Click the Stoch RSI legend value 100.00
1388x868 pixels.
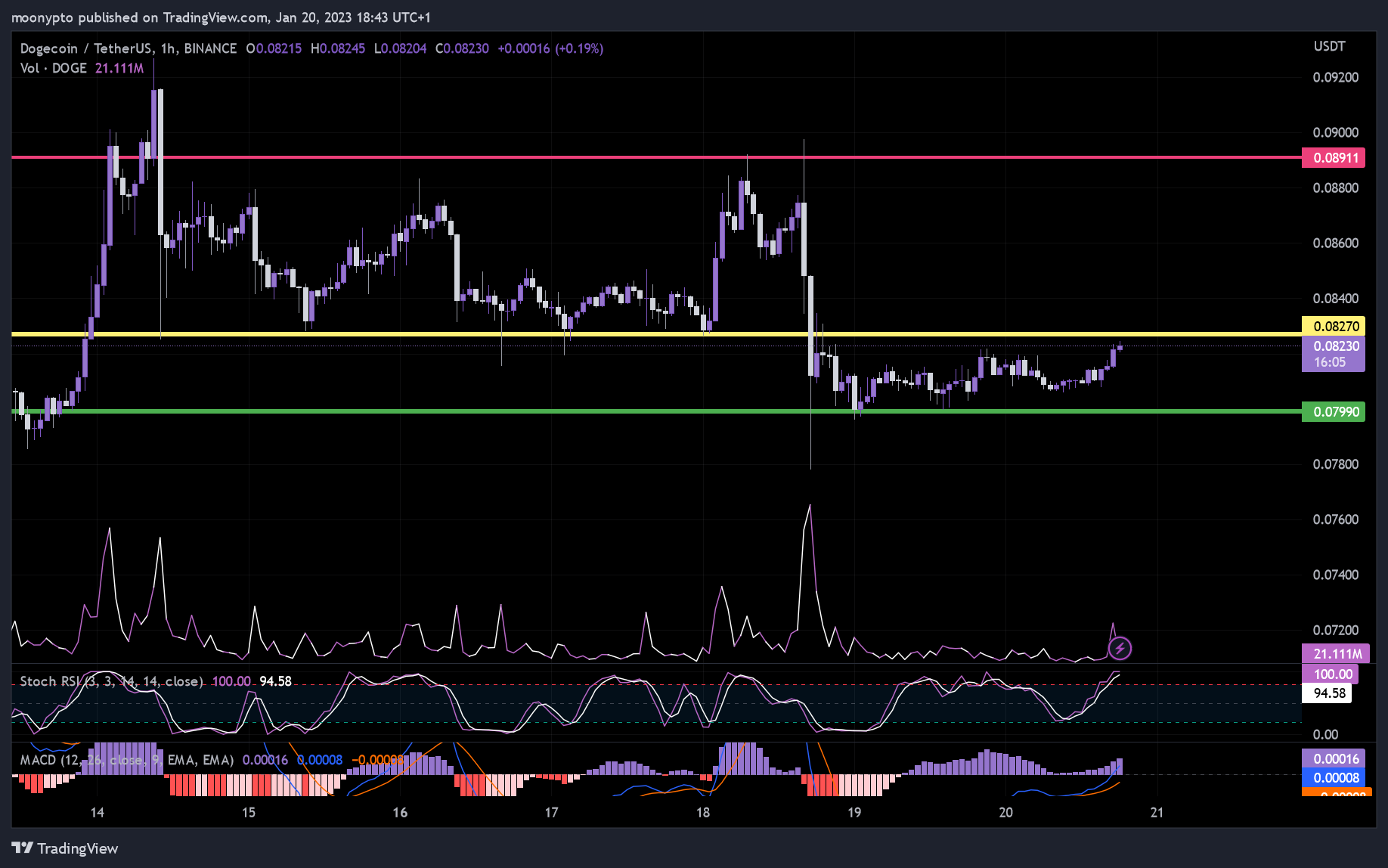(231, 681)
